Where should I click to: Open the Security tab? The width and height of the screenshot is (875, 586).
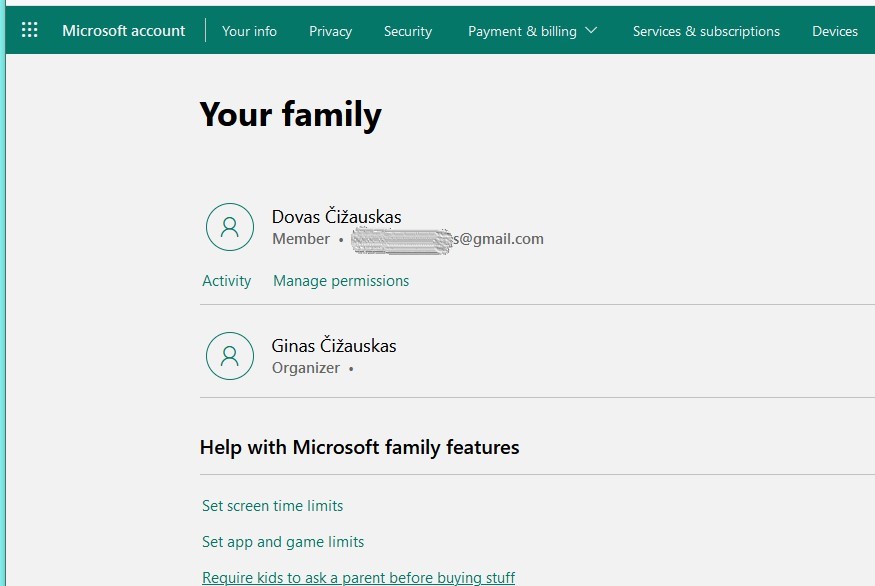[x=408, y=31]
